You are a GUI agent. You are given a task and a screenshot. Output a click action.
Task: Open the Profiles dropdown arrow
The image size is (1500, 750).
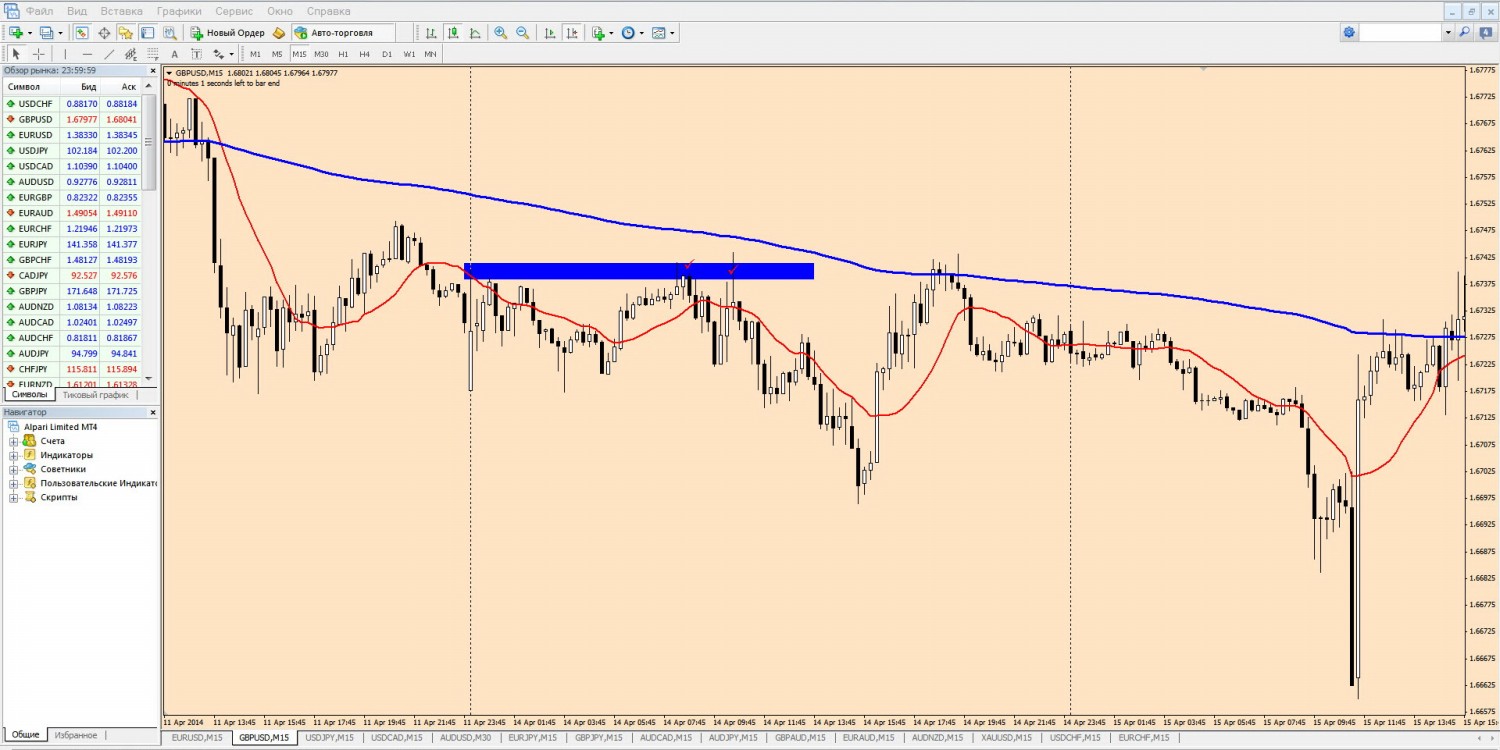pos(59,33)
